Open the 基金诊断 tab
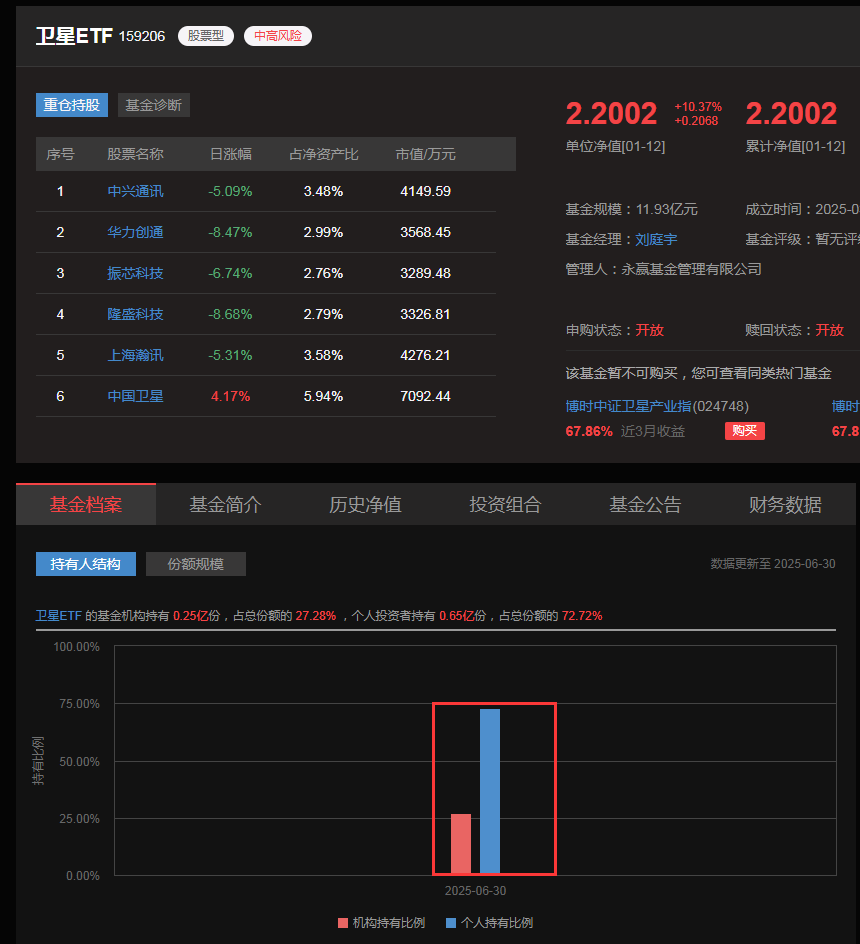Image resolution: width=860 pixels, height=944 pixels. [154, 105]
